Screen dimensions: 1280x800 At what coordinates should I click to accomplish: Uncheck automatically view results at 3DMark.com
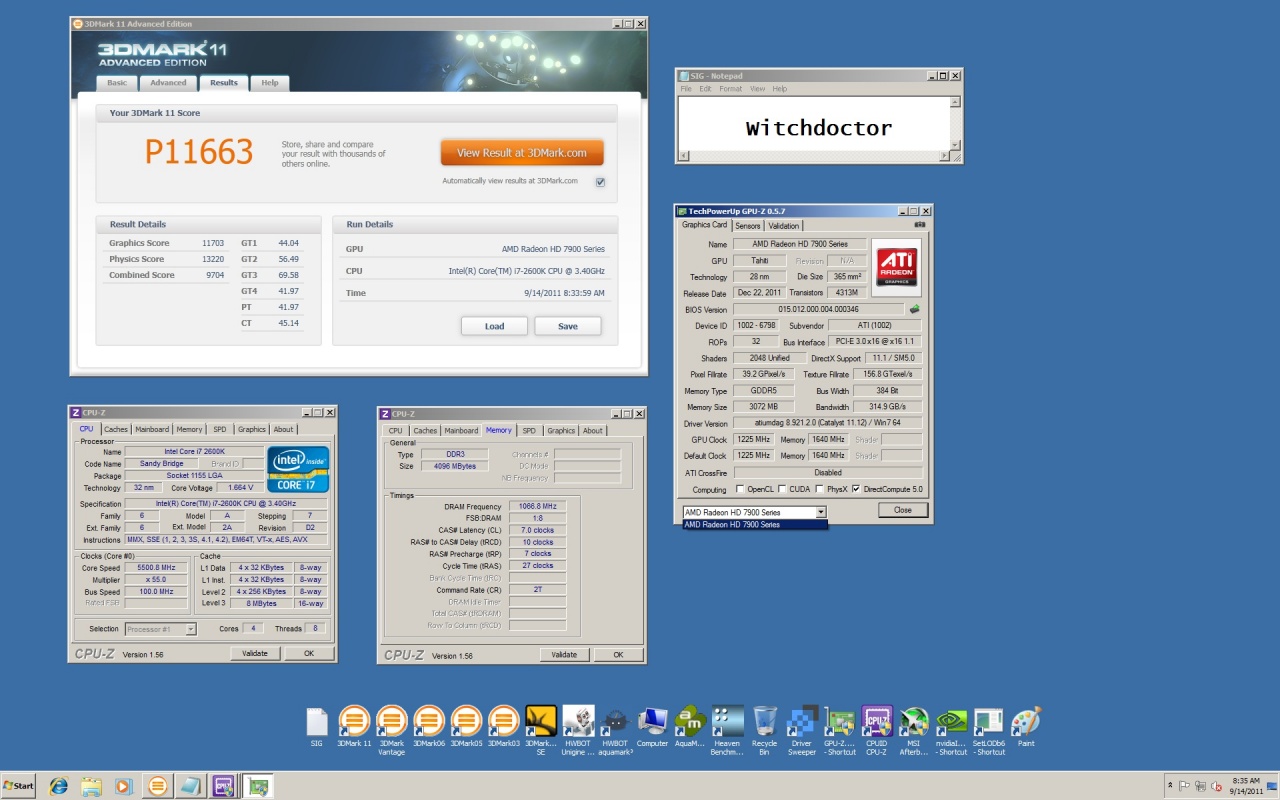pyautogui.click(x=600, y=181)
